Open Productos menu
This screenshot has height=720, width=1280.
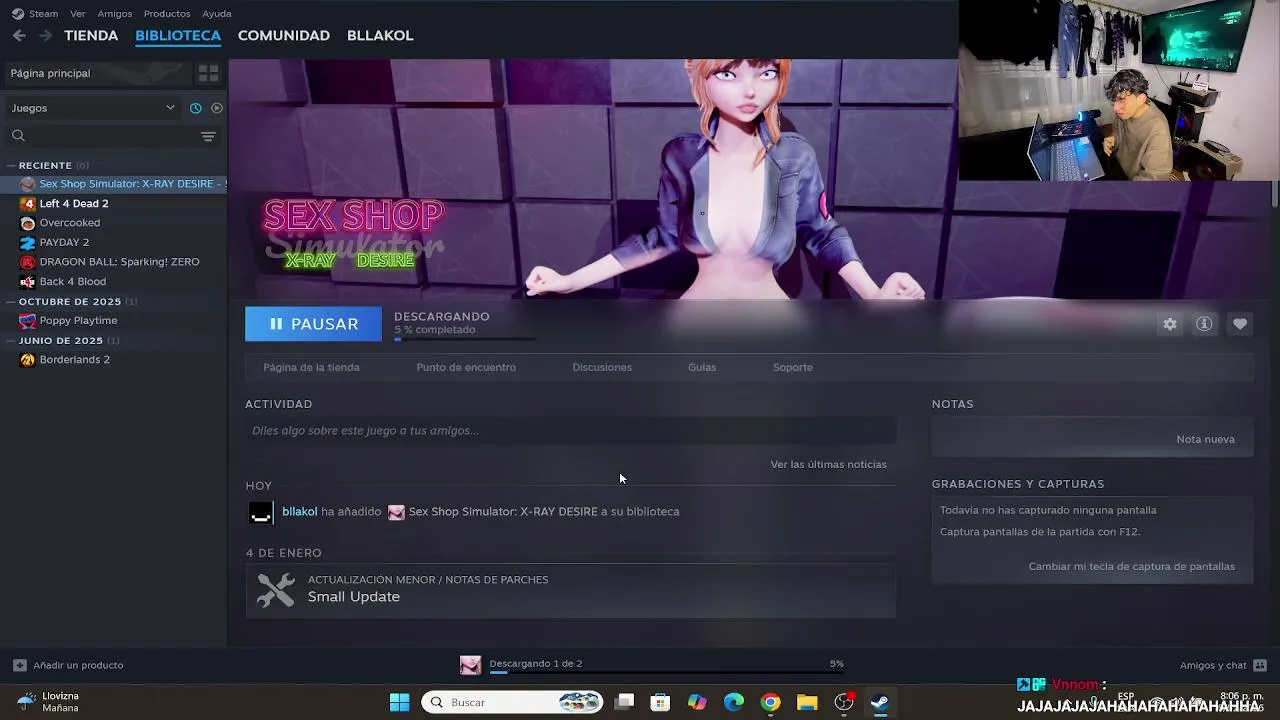point(167,14)
